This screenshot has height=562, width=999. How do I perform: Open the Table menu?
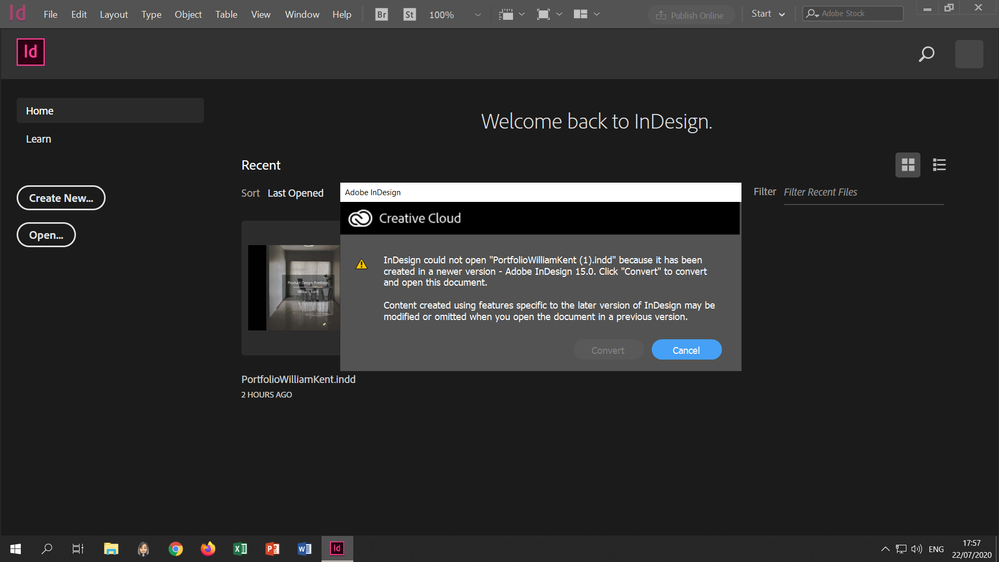(226, 14)
